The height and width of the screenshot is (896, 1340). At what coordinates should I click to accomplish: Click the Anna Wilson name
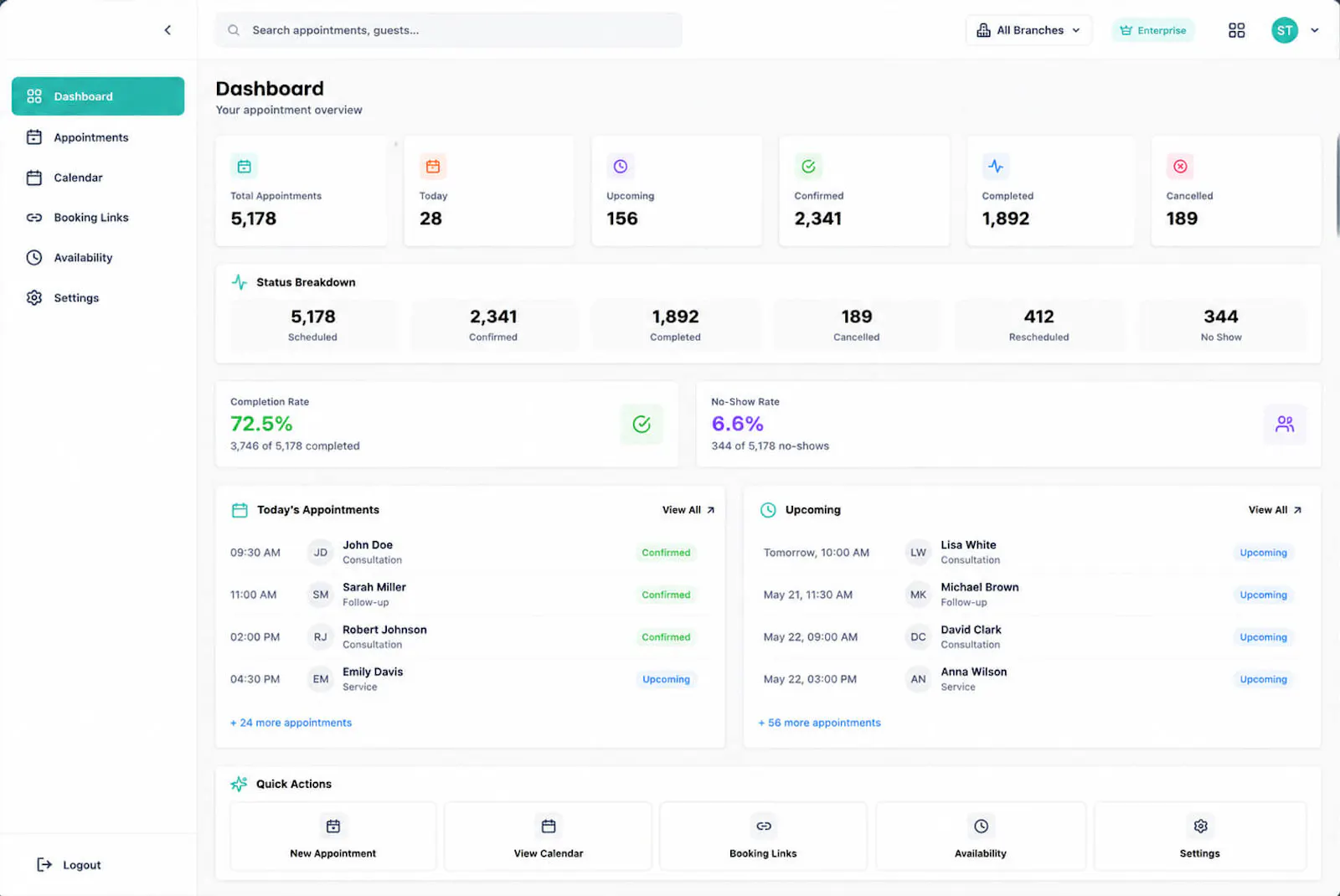coord(974,672)
